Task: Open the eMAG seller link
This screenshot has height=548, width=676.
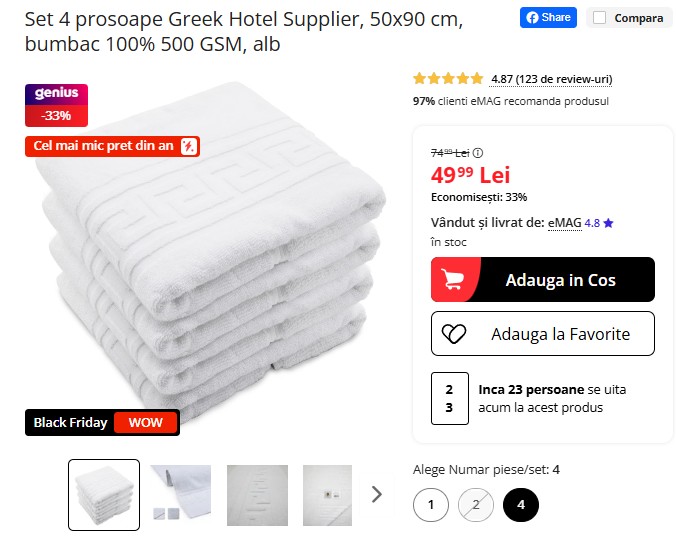Action: click(x=564, y=223)
